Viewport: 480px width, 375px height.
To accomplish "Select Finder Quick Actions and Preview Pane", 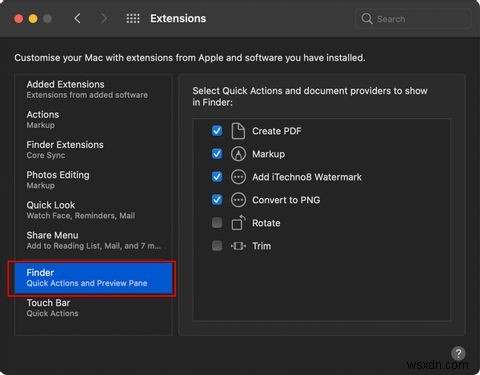I will (93, 278).
